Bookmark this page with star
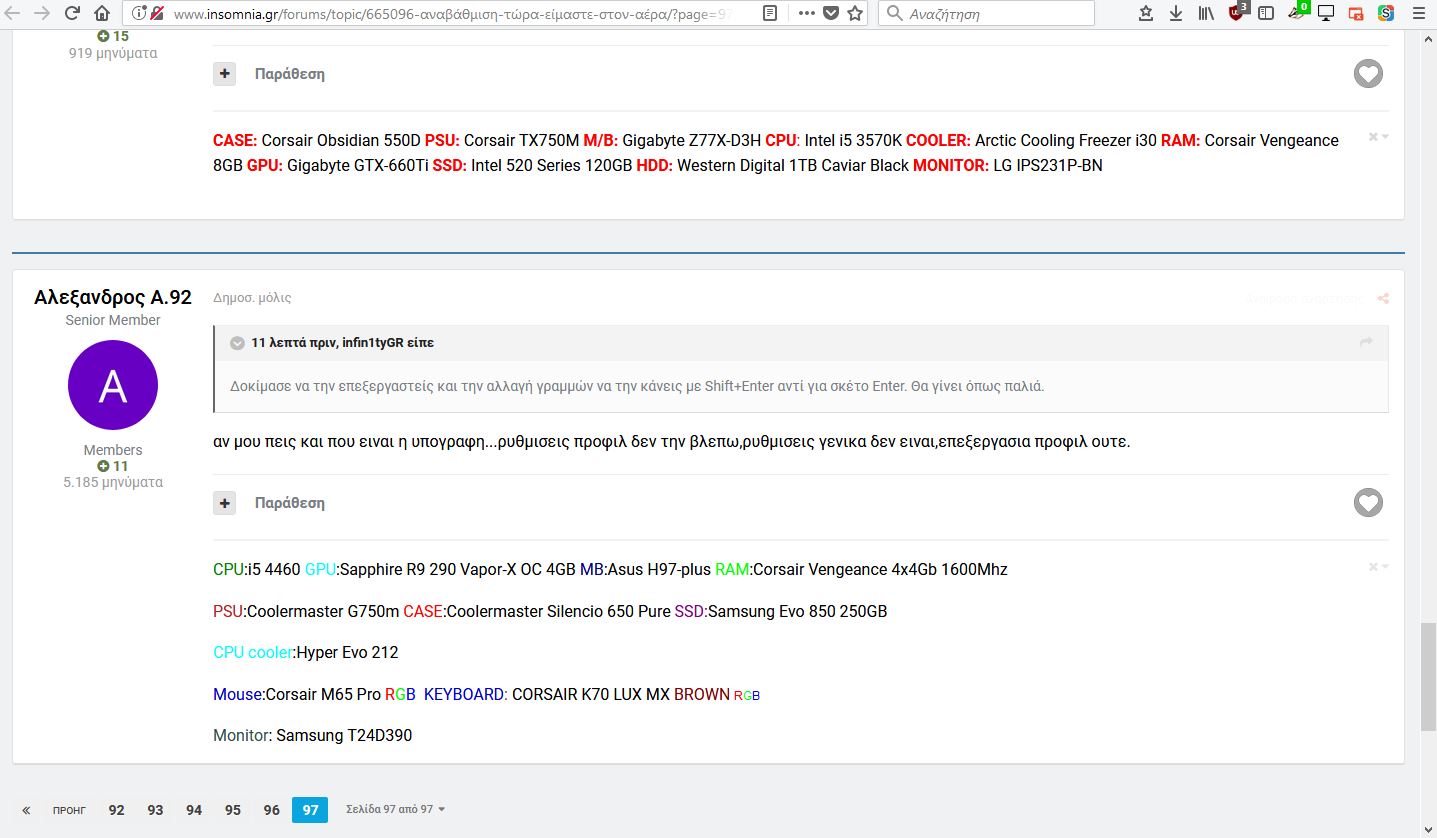 click(x=855, y=13)
